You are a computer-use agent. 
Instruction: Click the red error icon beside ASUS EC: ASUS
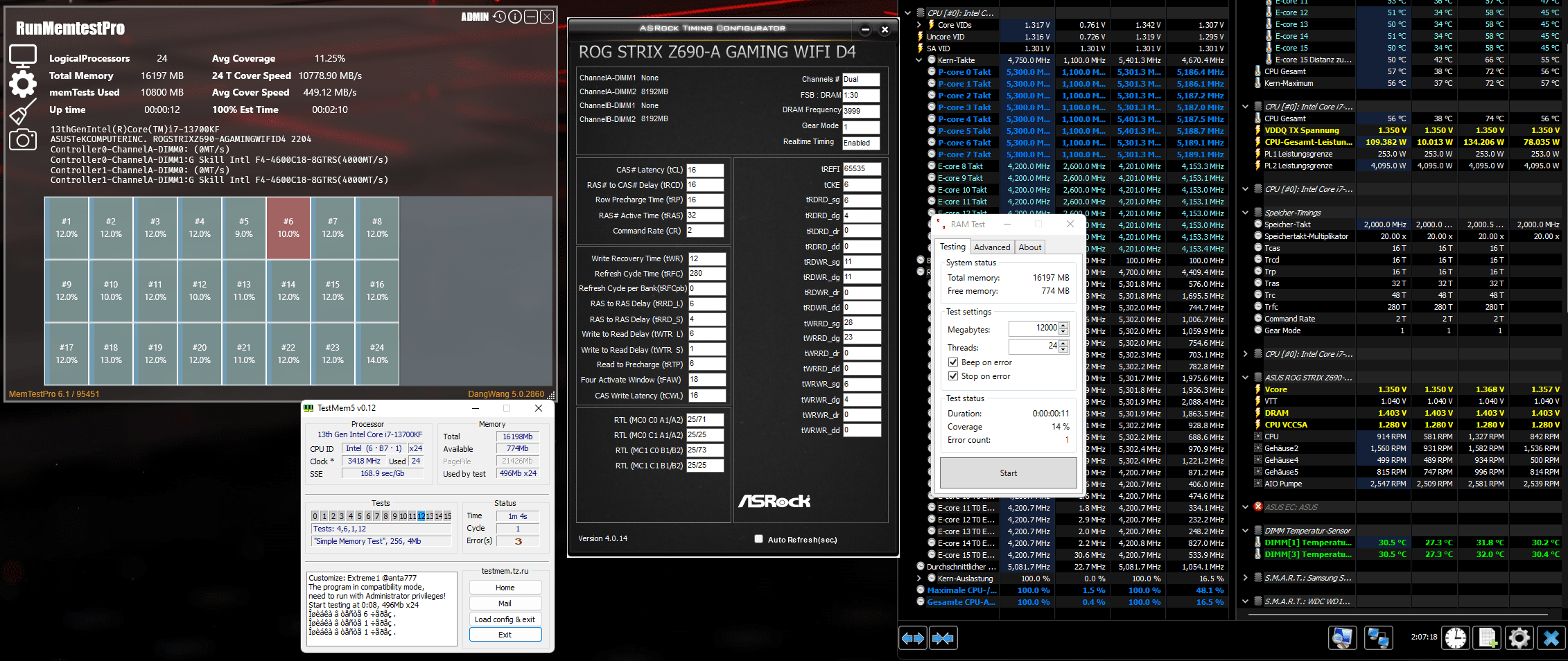1258,507
